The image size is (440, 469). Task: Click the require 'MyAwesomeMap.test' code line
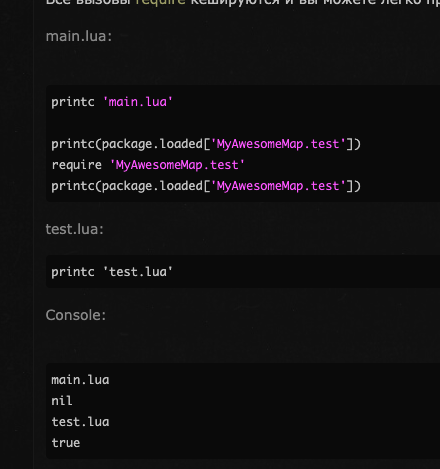point(148,165)
